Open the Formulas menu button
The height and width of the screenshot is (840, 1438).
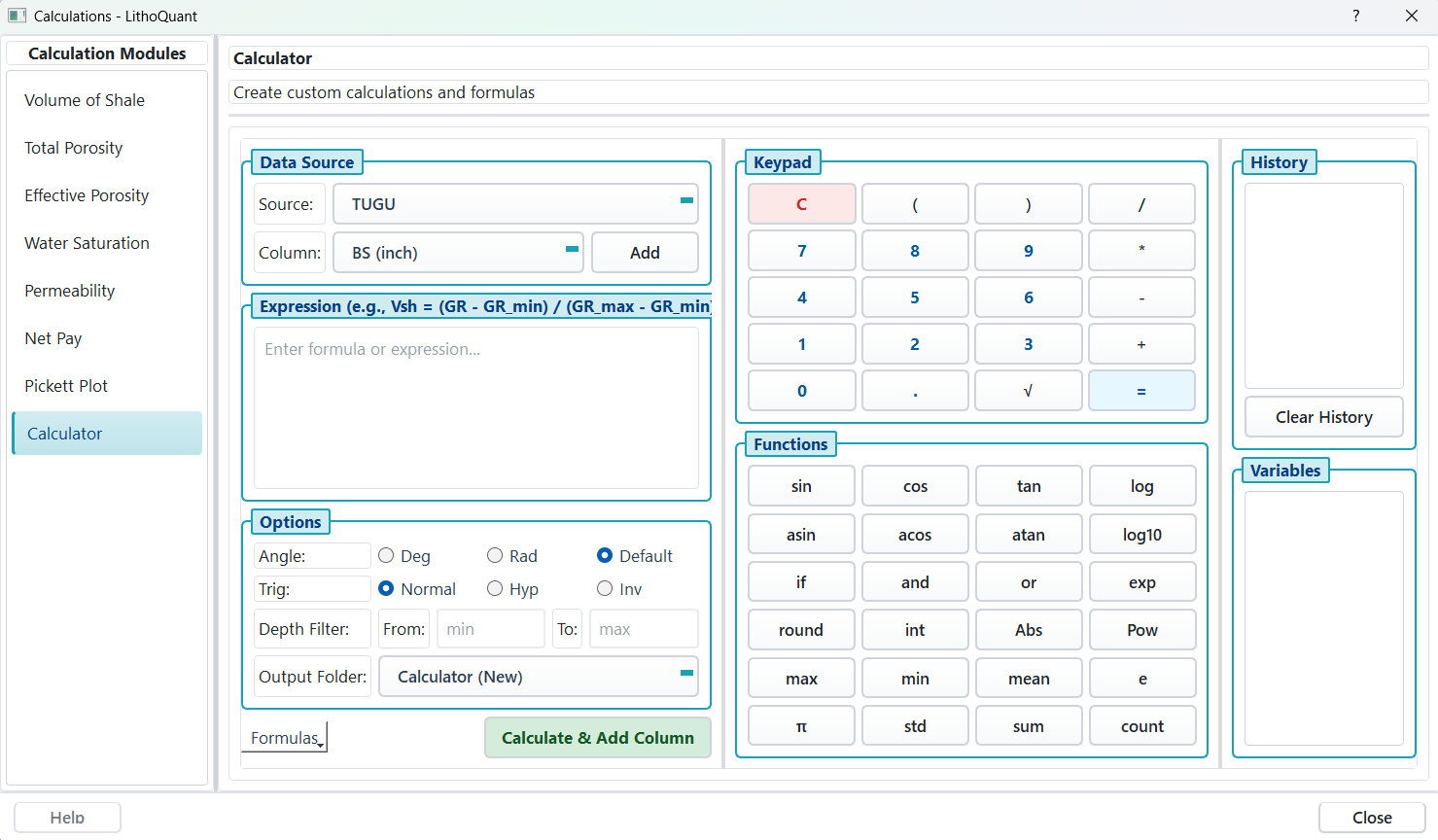pyautogui.click(x=285, y=738)
